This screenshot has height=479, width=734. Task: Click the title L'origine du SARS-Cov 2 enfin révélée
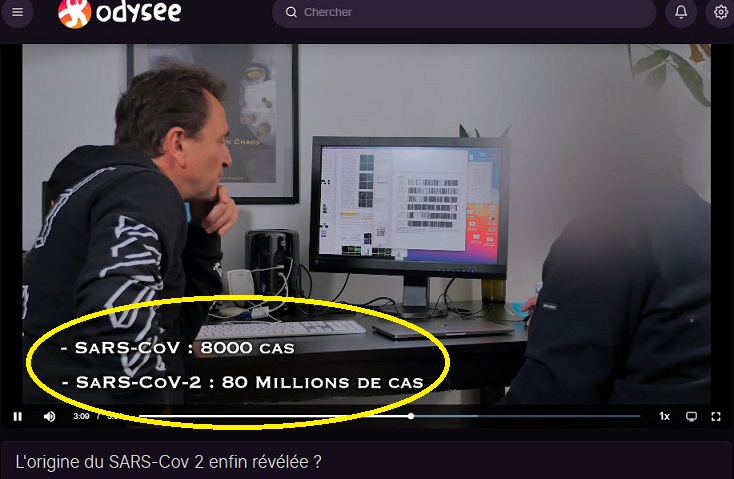click(x=169, y=462)
